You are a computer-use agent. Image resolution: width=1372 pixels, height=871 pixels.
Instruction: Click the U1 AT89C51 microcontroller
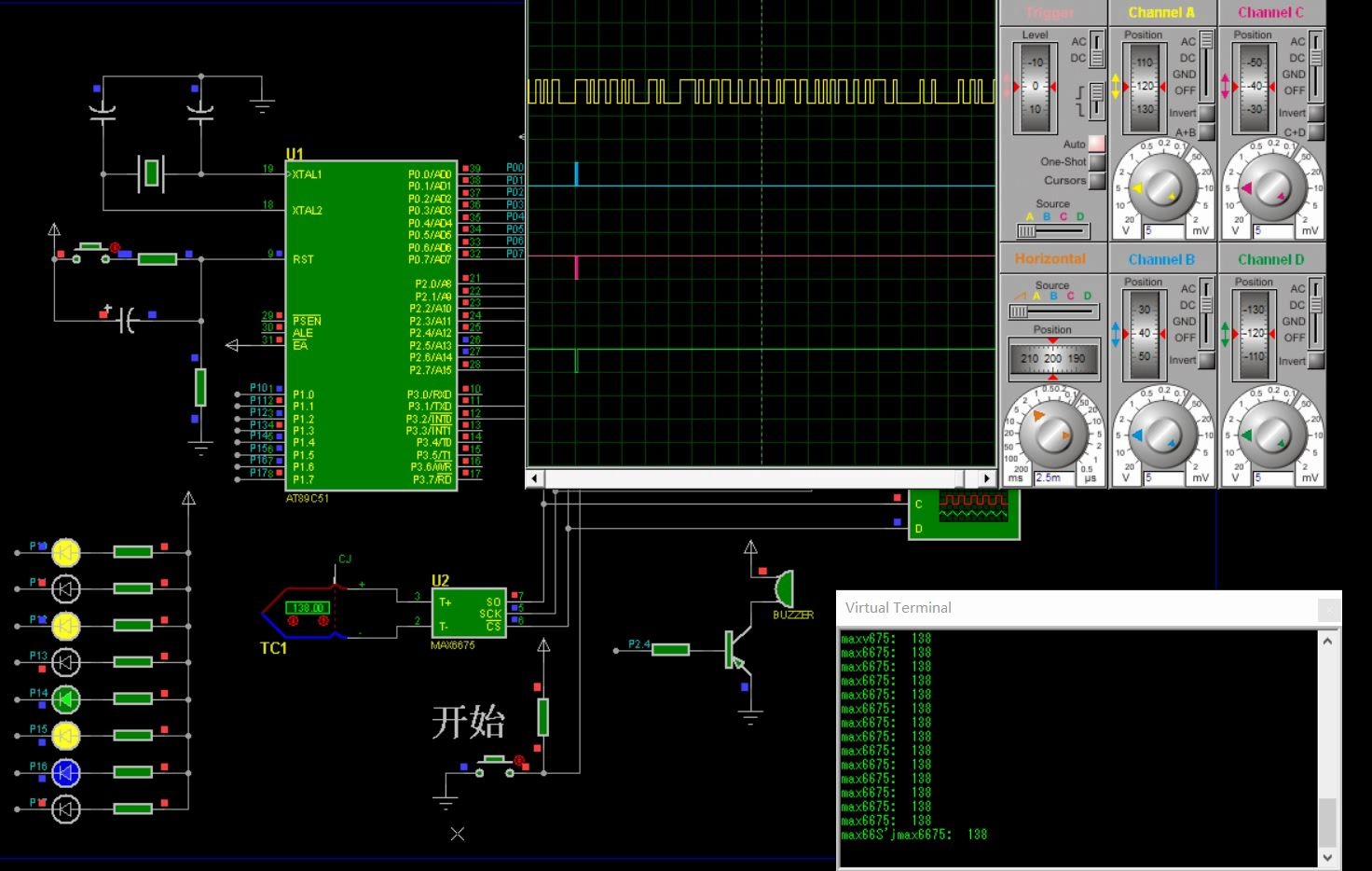(x=371, y=325)
